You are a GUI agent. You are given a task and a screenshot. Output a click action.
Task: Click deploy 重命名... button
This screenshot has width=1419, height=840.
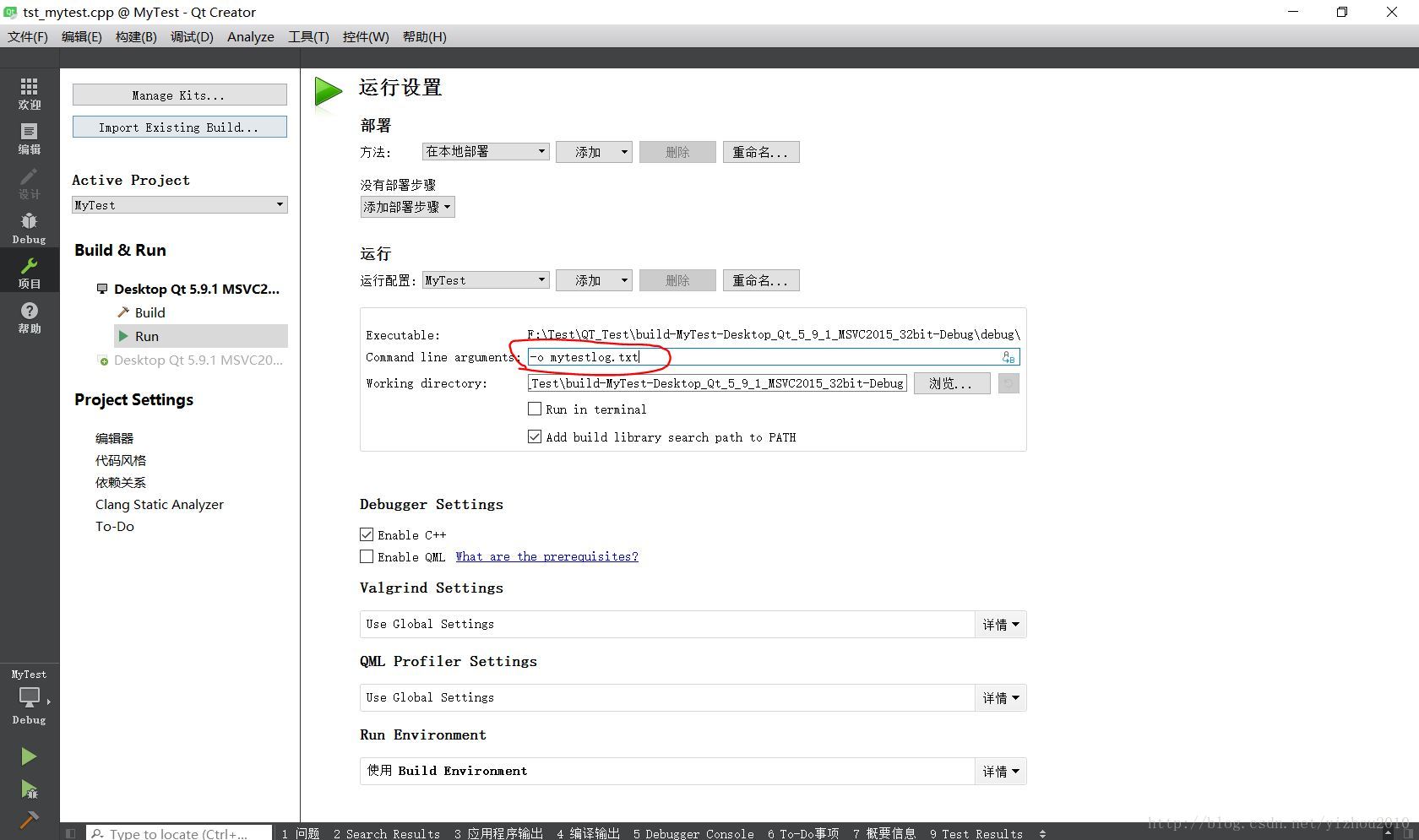pos(761,152)
